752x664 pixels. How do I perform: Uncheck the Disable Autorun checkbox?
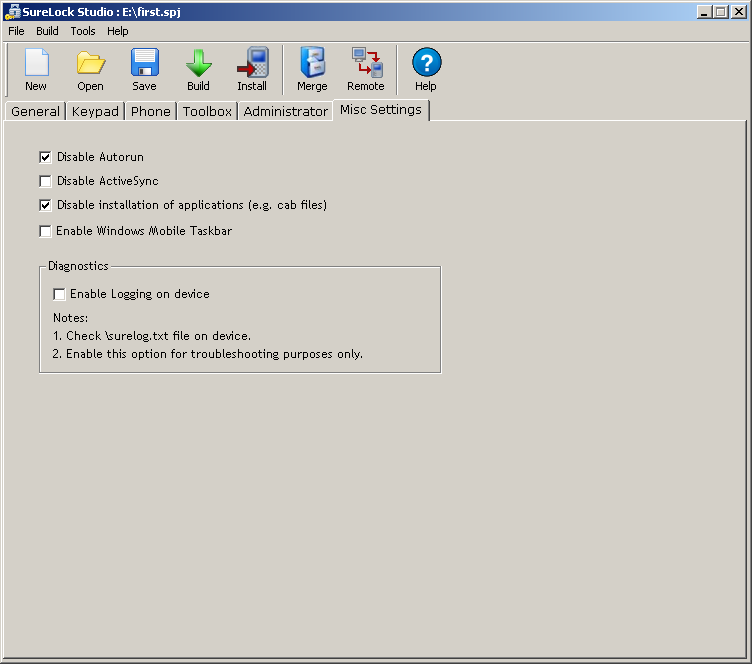[x=45, y=157]
